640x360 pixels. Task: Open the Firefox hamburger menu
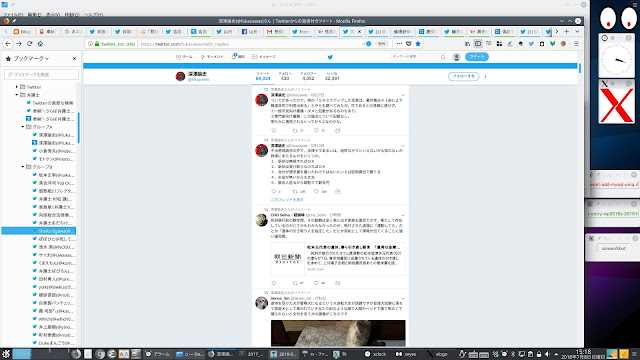pos(576,44)
